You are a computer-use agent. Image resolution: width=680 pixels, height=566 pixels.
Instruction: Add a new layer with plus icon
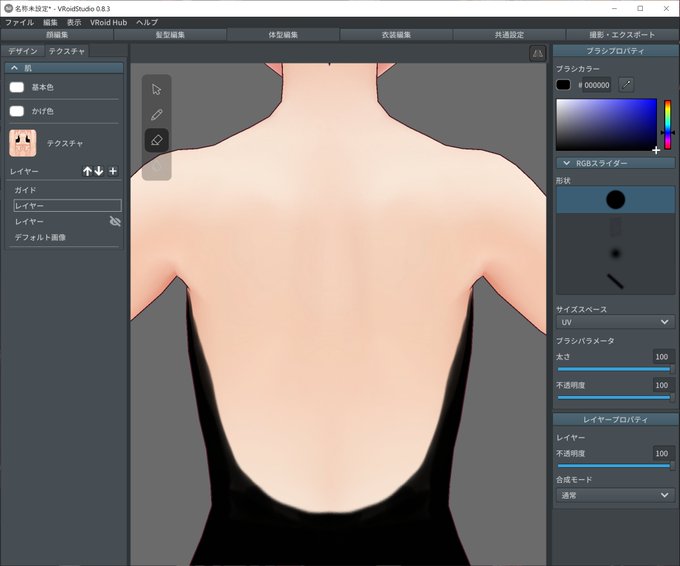113,171
